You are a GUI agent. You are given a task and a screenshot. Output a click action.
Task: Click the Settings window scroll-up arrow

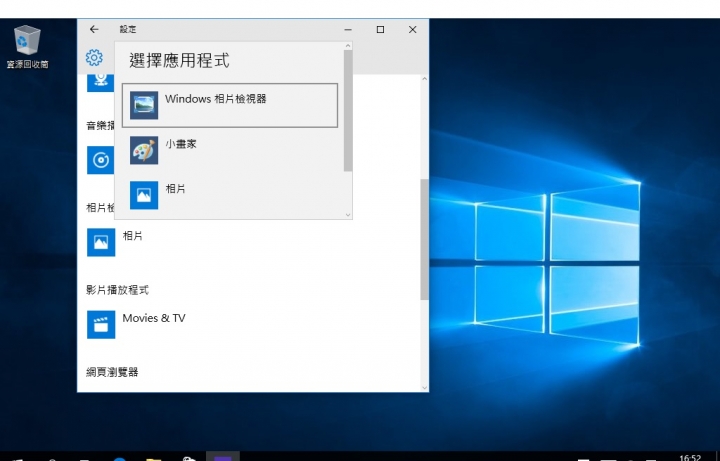click(x=424, y=79)
